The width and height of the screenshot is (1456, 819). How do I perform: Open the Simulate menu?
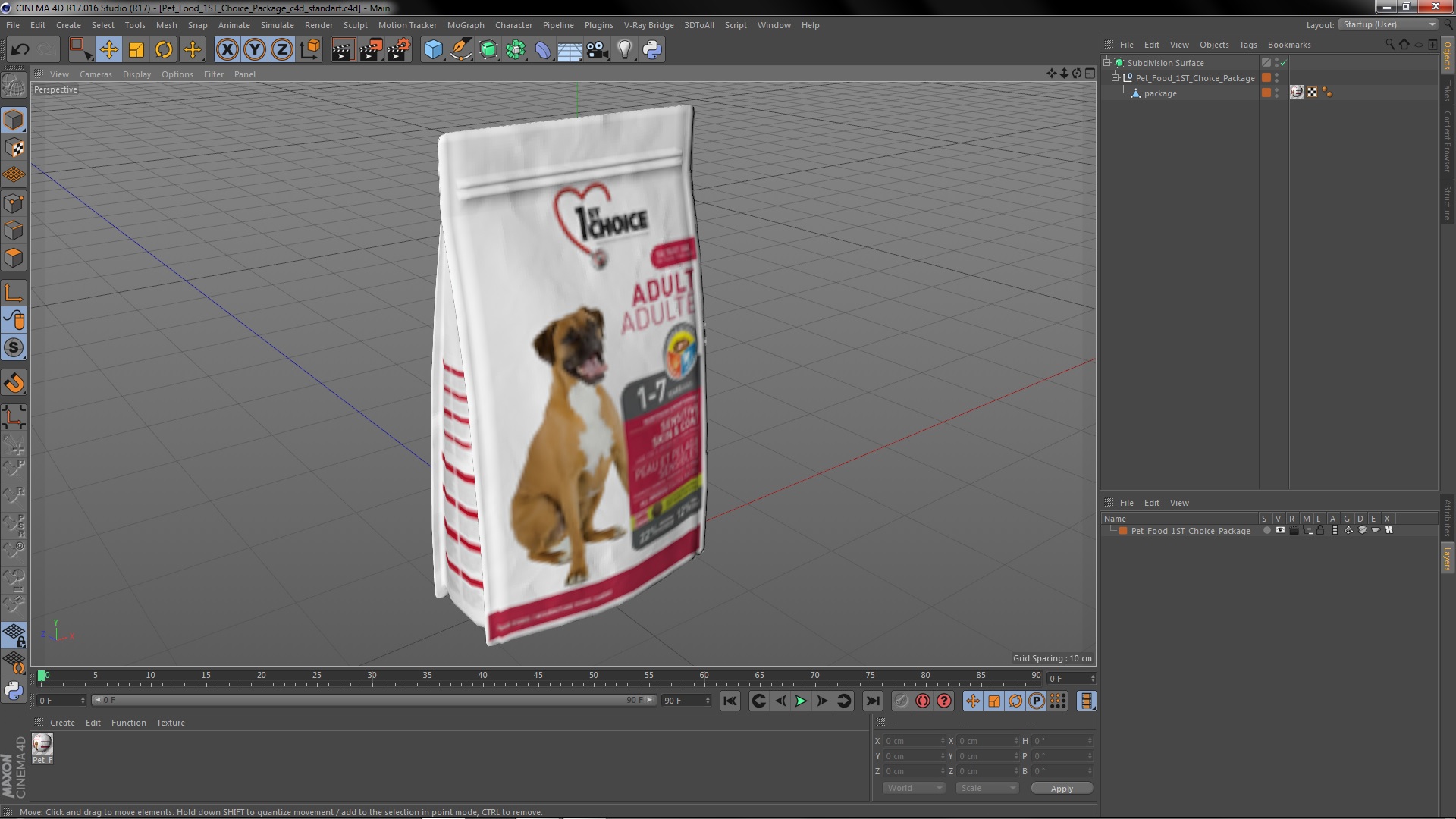pyautogui.click(x=278, y=25)
